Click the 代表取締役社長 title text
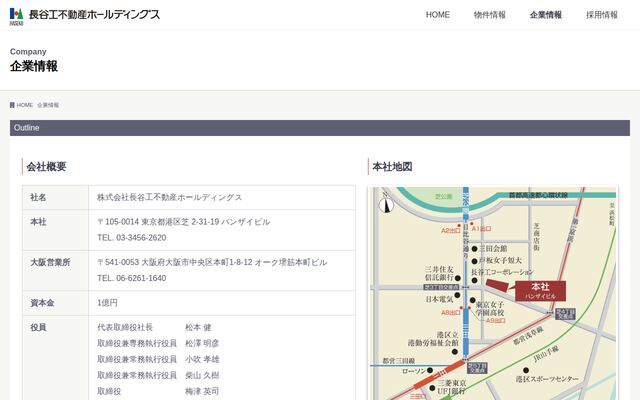 [x=125, y=327]
